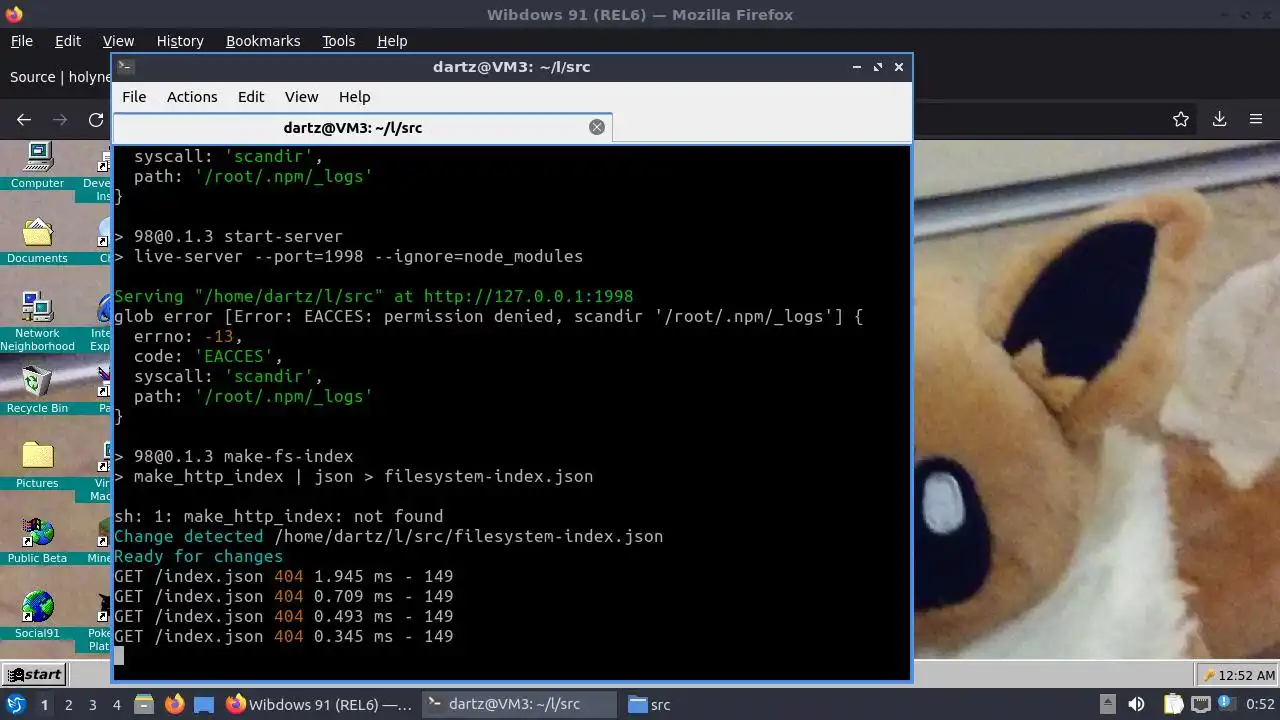This screenshot has width=1280, height=720.
Task: Open Firefox hamburger application menu
Action: [x=1256, y=119]
